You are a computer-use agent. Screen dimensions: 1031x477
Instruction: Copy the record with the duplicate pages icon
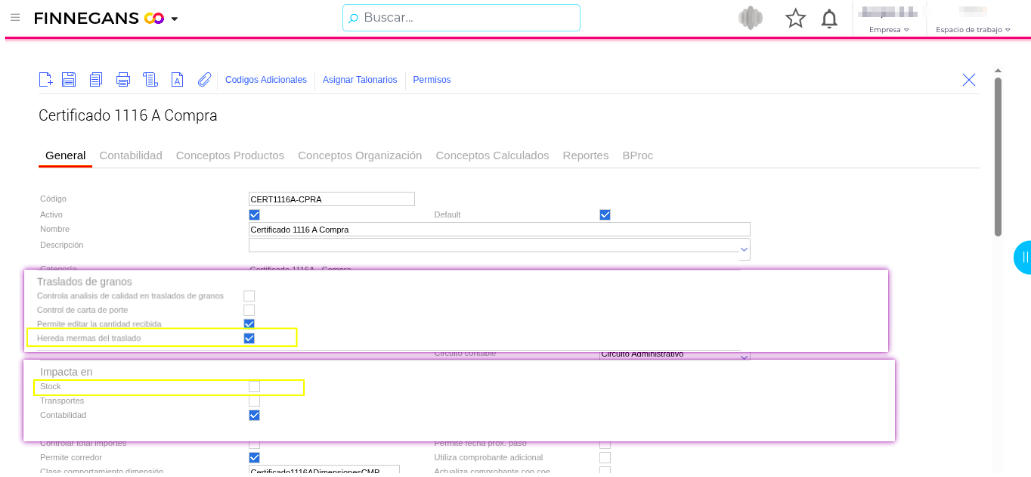click(x=96, y=80)
